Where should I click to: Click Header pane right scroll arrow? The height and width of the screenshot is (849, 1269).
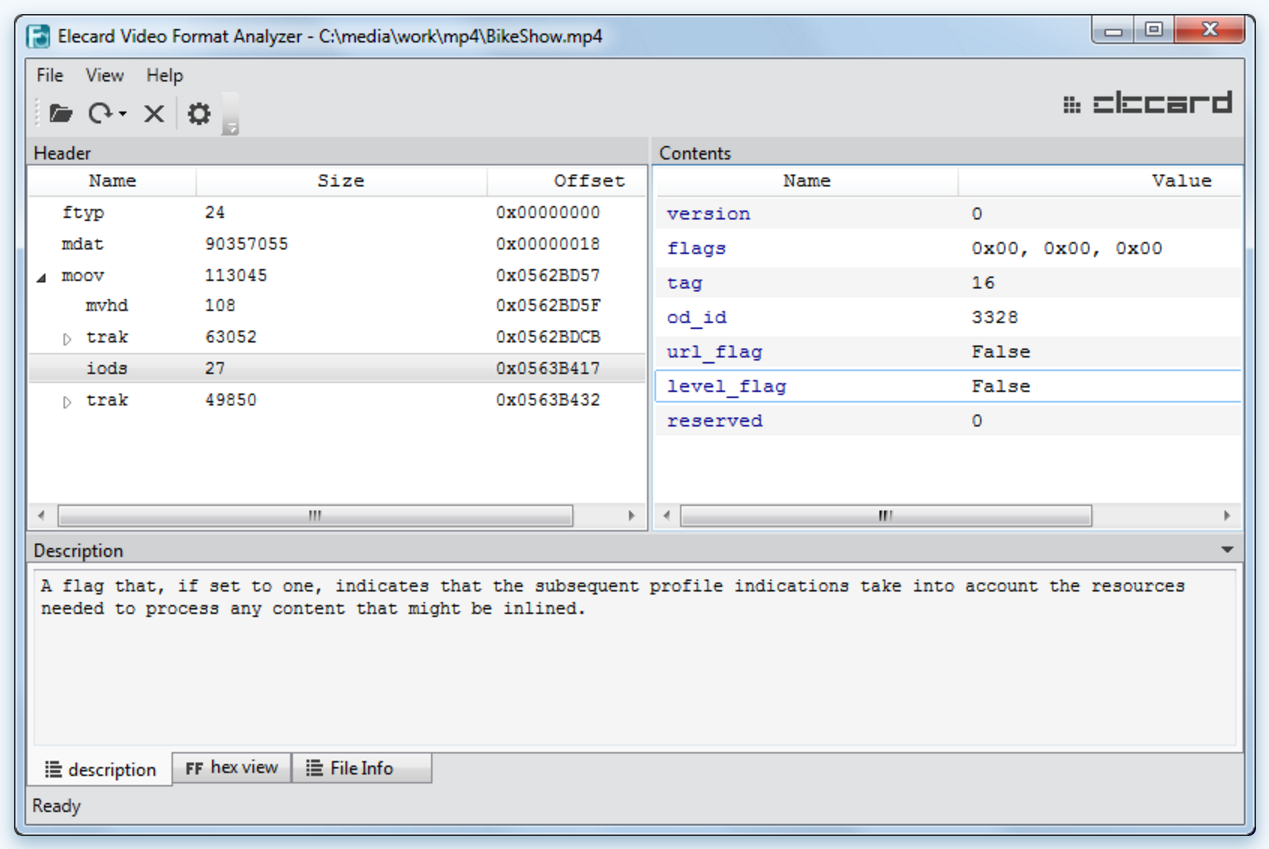click(x=632, y=516)
